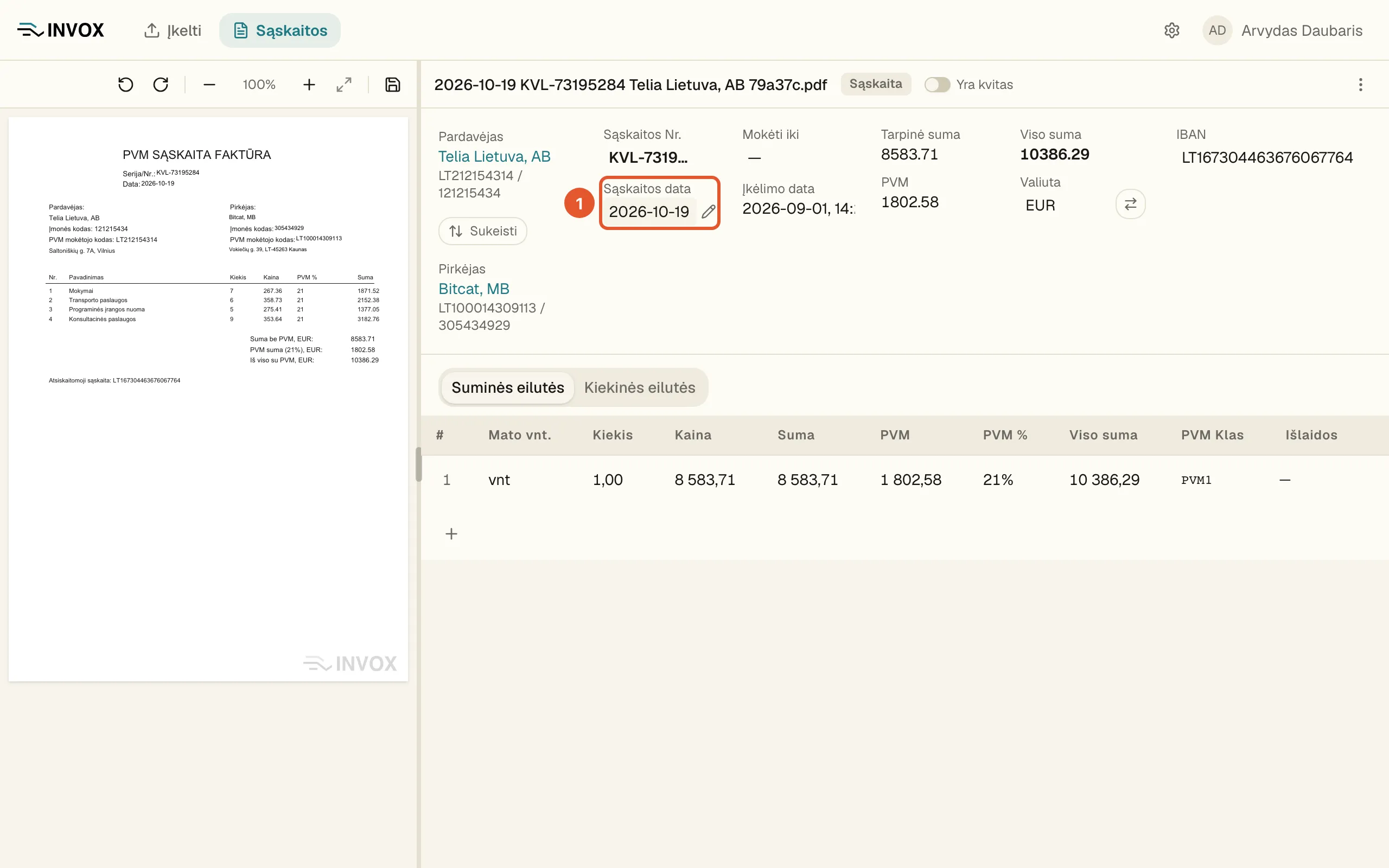Click the INVOX logo
This screenshot has height=868, width=1389.
tap(61, 30)
